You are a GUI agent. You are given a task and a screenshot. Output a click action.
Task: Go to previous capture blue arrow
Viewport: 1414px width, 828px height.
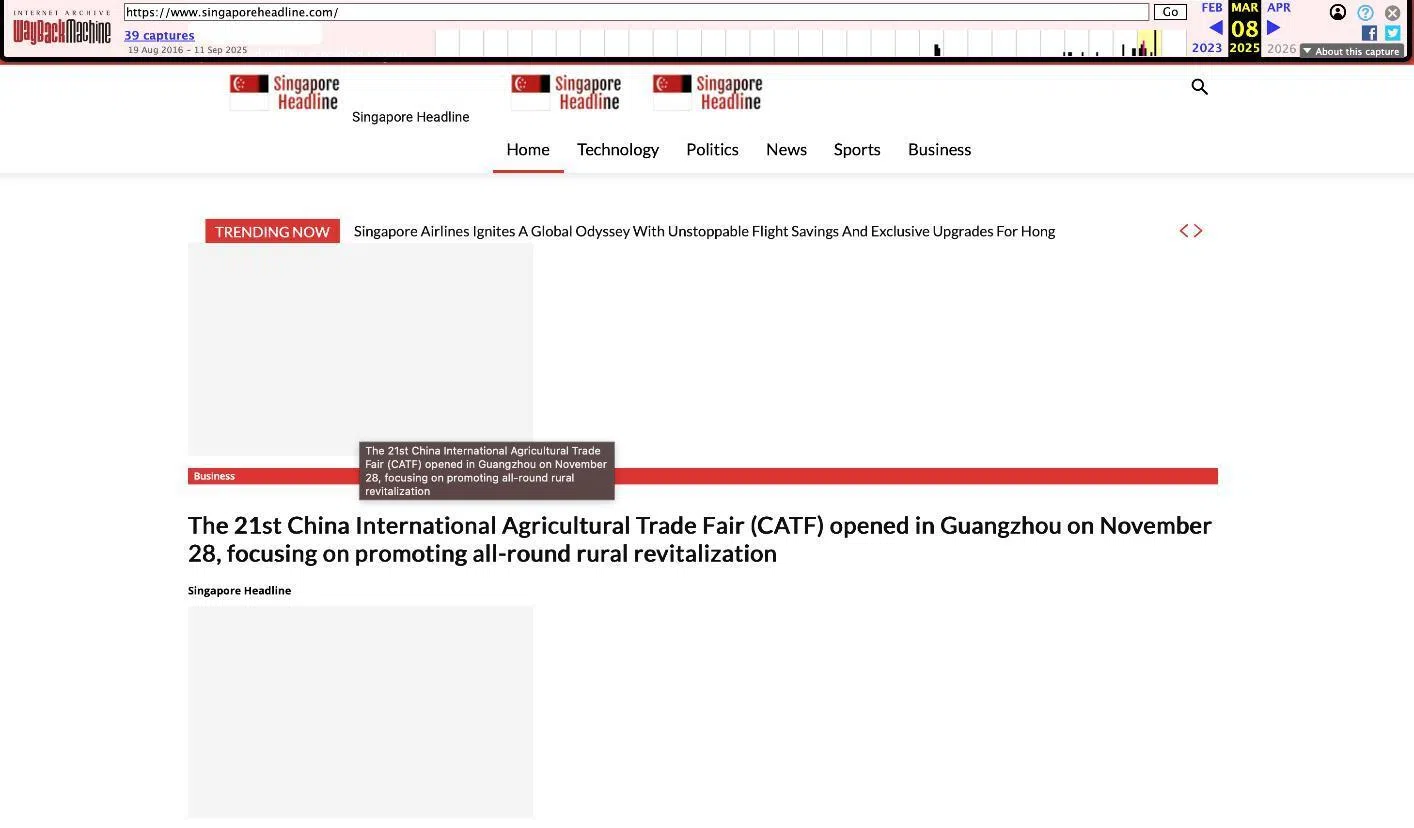1216,28
